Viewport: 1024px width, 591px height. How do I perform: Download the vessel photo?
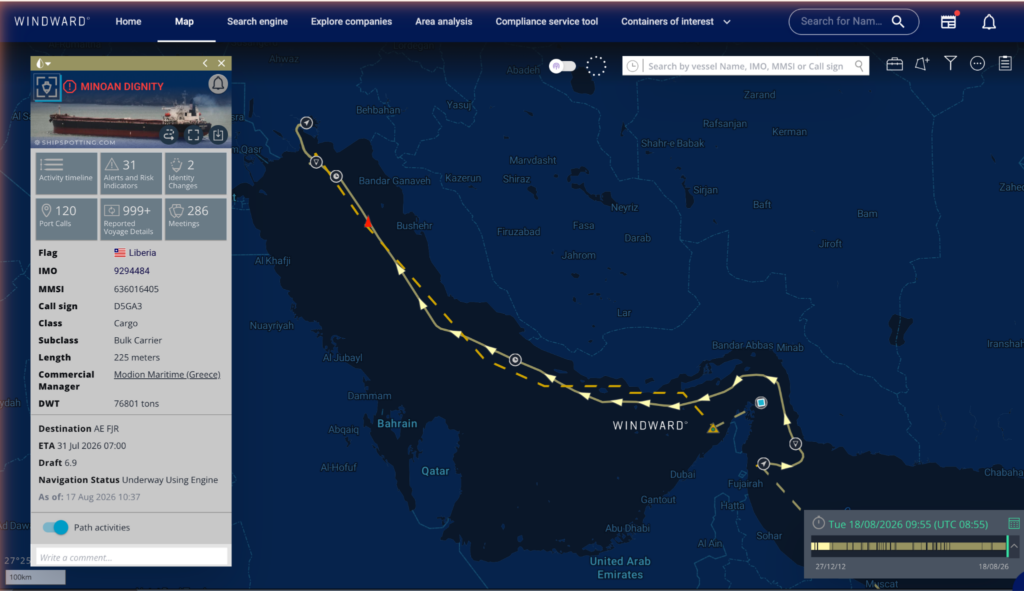click(217, 135)
